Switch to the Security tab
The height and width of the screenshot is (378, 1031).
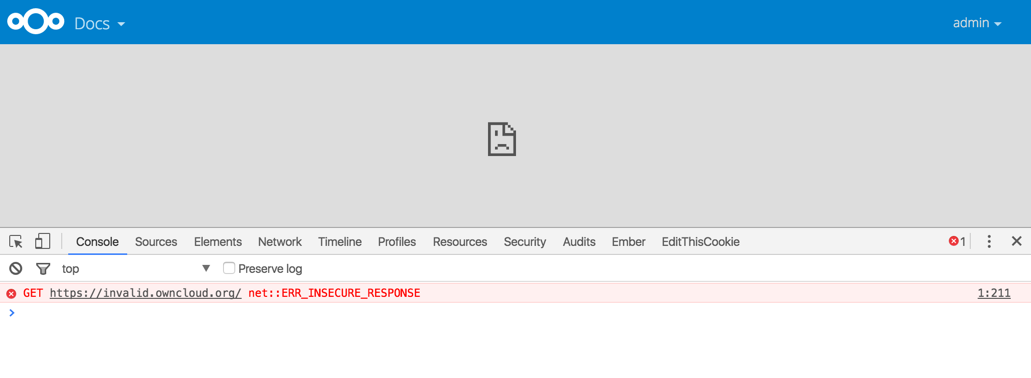pos(525,242)
